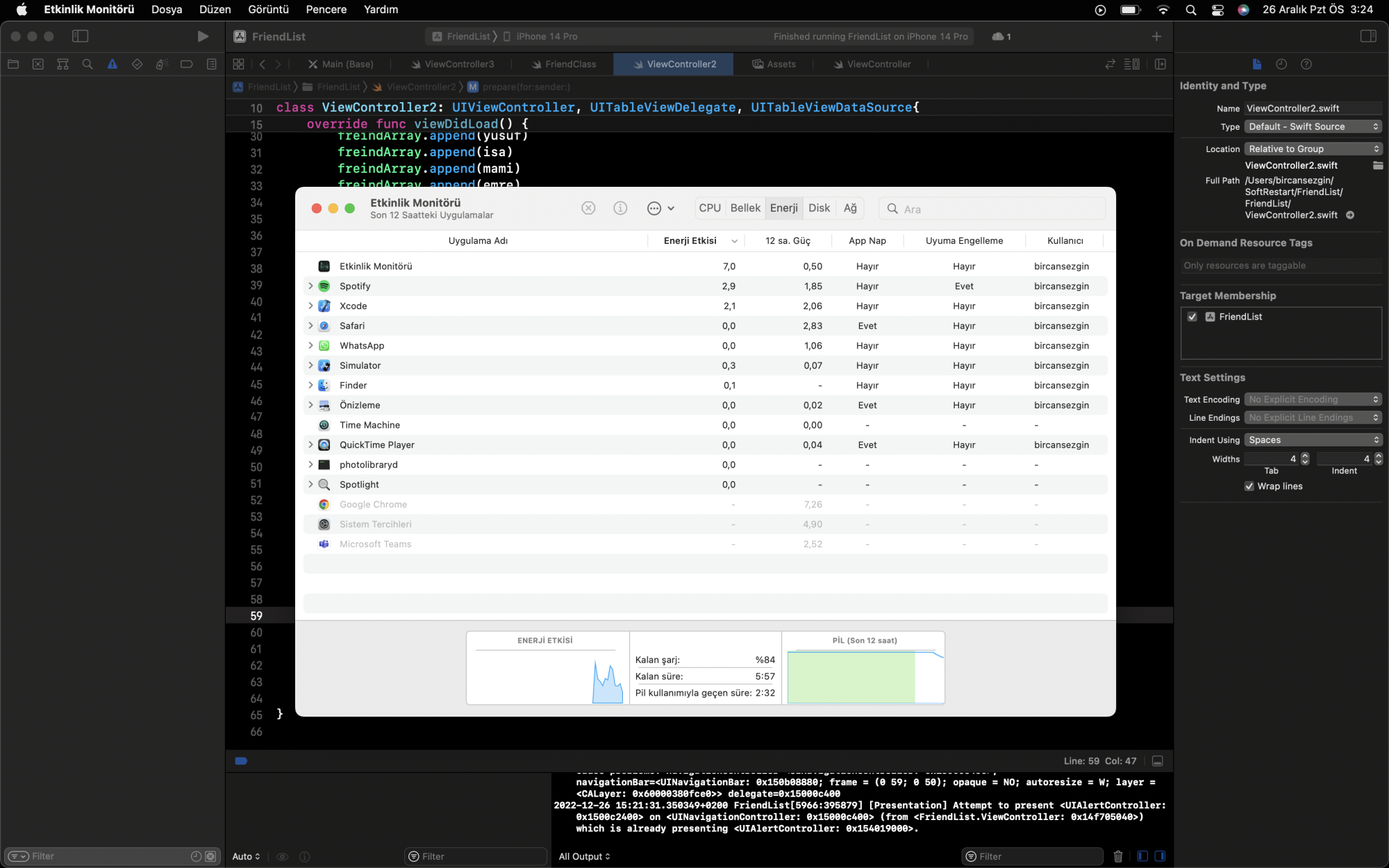This screenshot has height=868, width=1389.
Task: Show variables view pane toggle
Action: (x=1142, y=856)
